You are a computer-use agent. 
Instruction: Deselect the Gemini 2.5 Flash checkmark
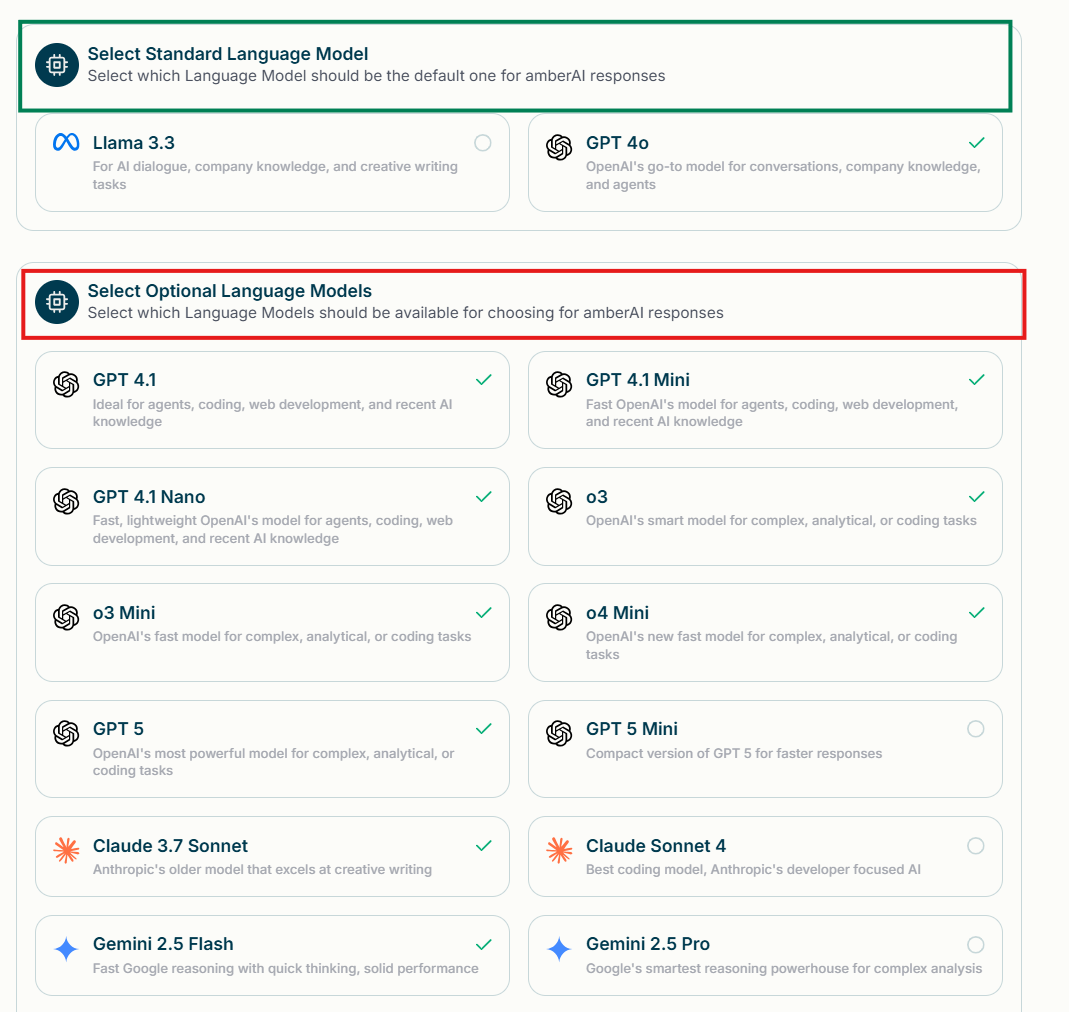[x=483, y=944]
